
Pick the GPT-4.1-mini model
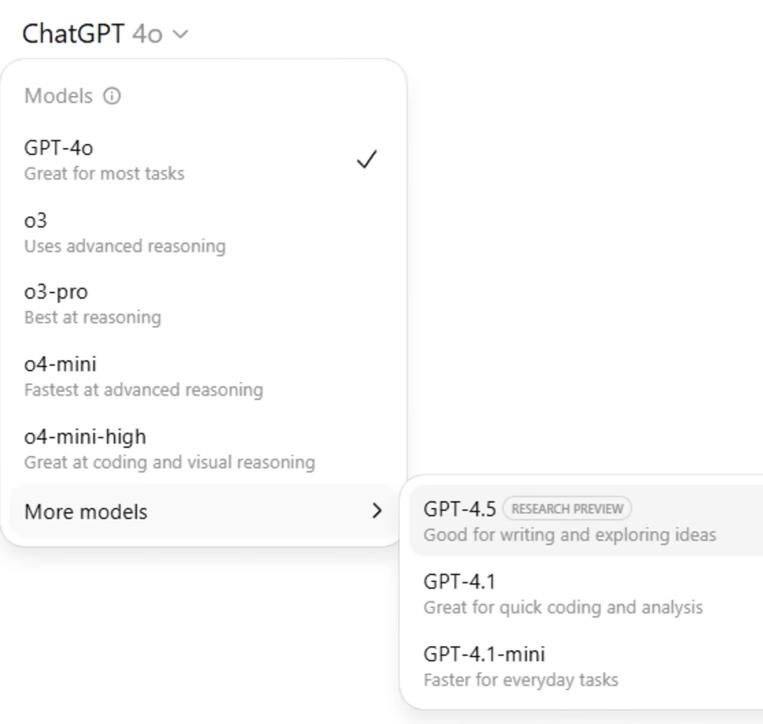point(586,666)
